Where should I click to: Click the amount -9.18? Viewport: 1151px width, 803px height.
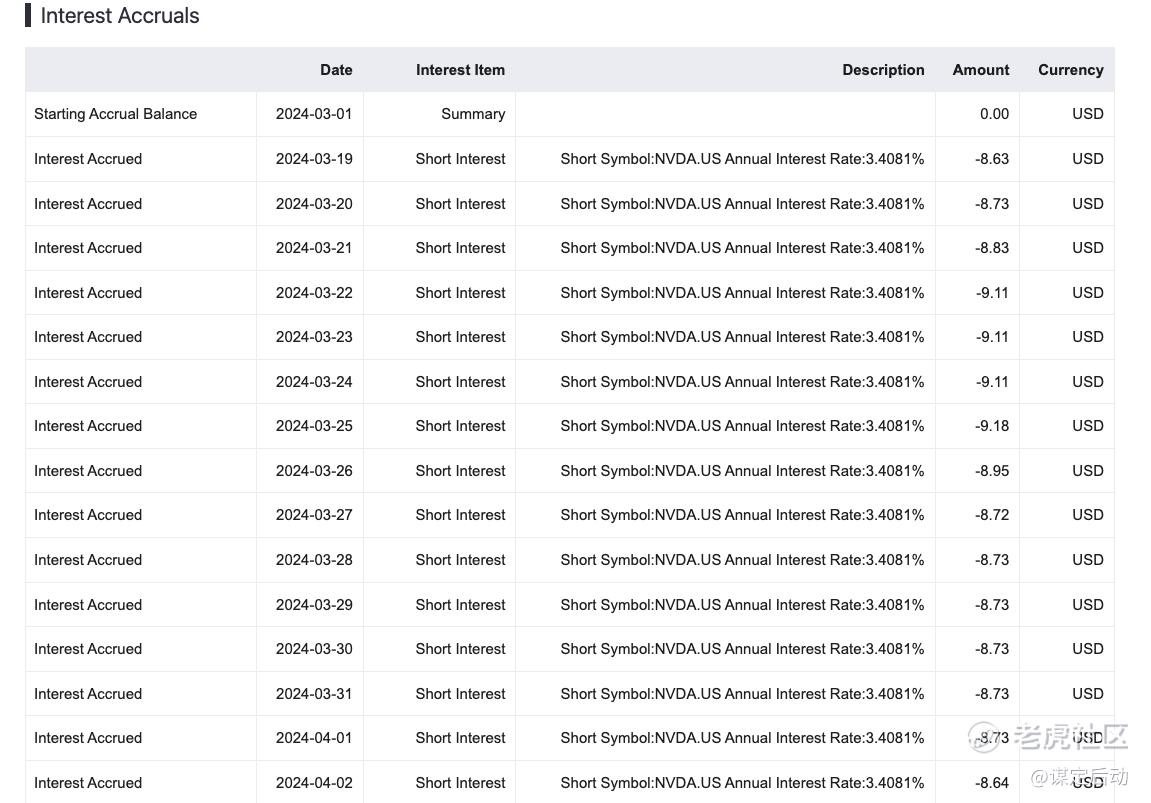pos(992,426)
